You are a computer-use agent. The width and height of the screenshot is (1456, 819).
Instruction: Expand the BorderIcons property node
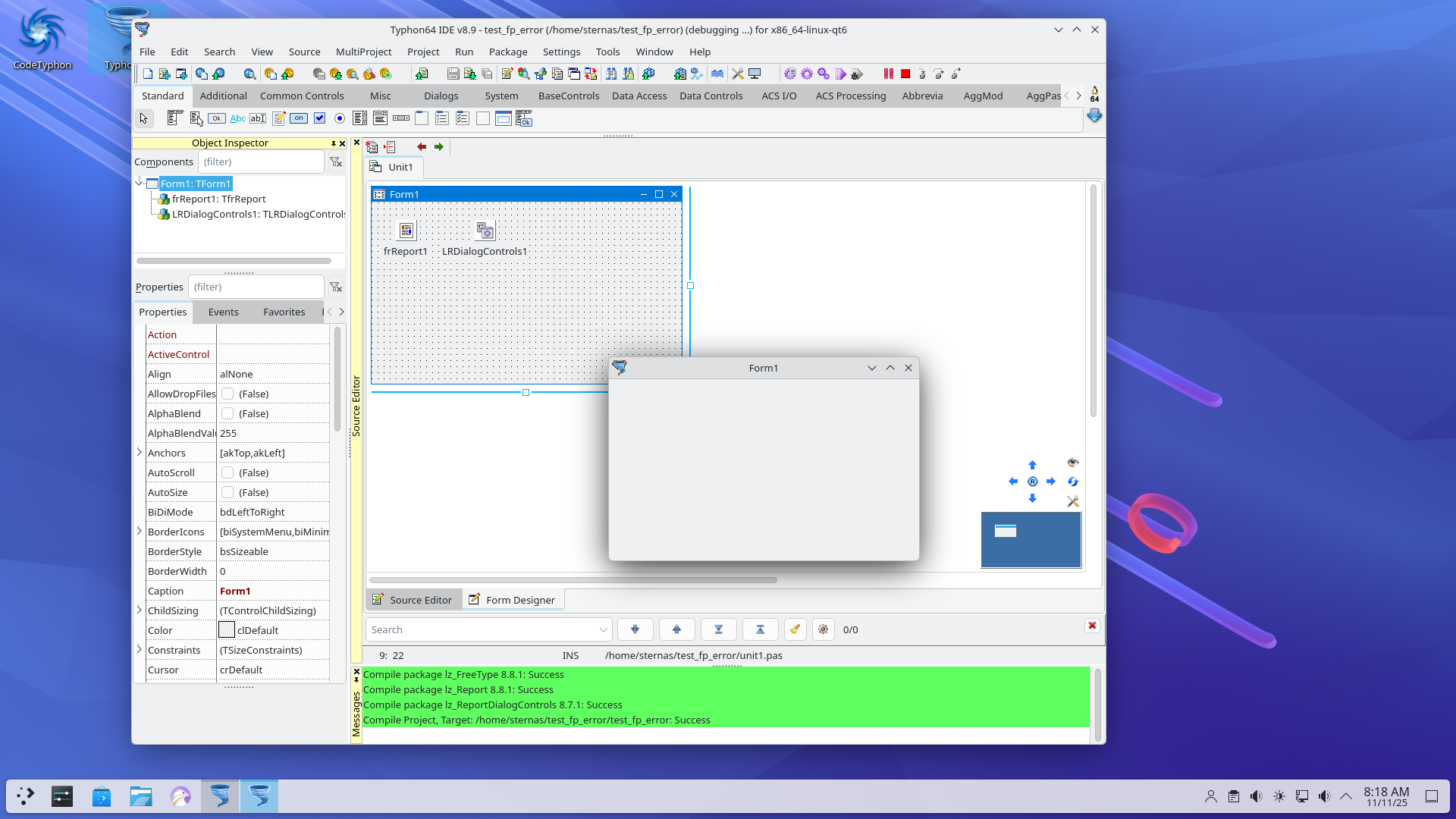[x=140, y=532]
